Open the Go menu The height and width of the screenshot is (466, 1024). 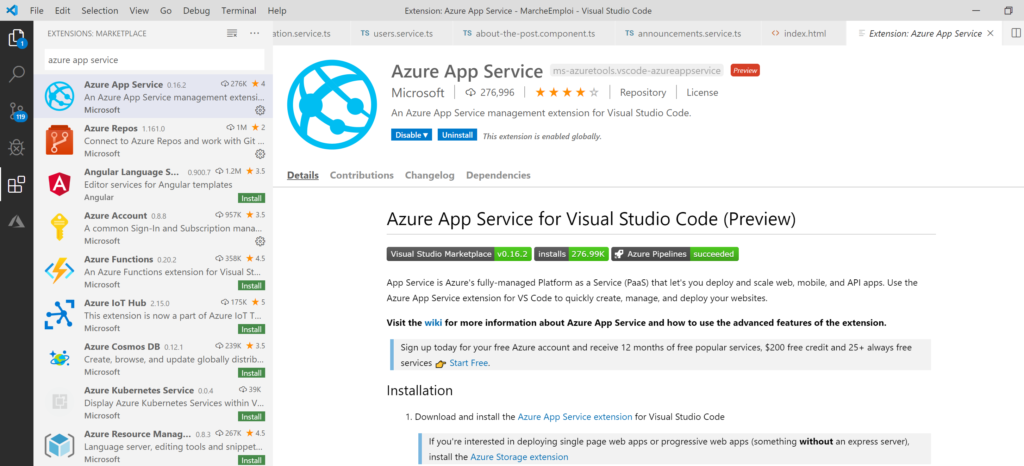point(166,10)
